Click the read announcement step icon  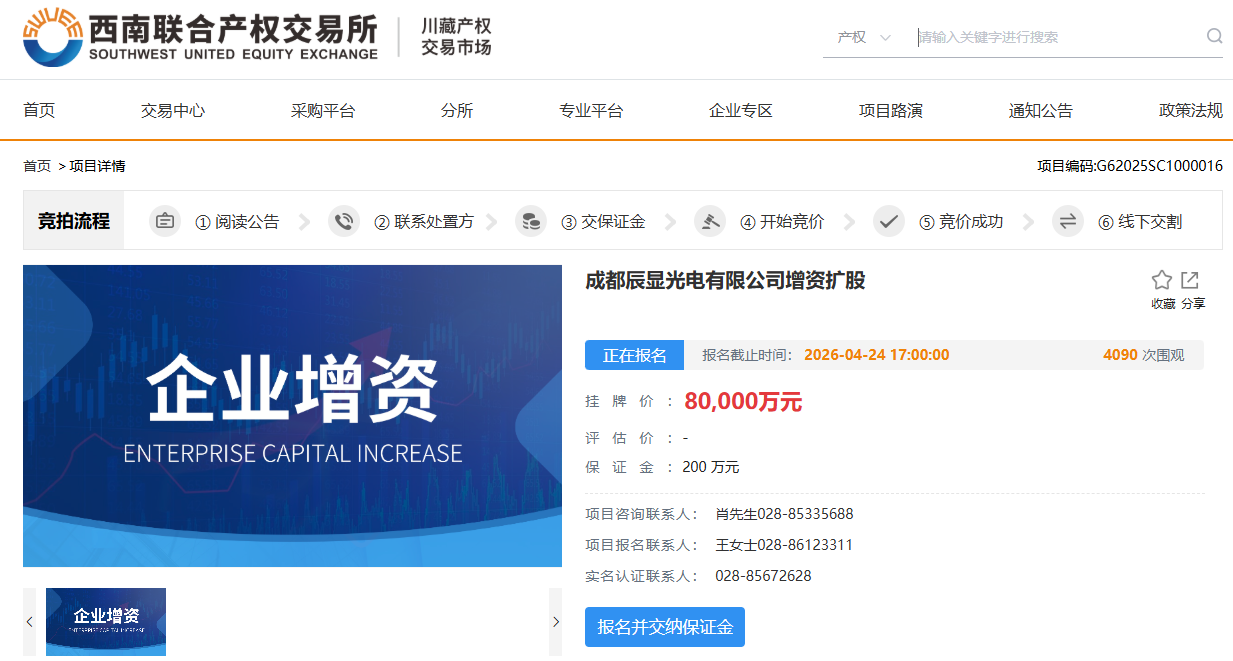click(x=165, y=221)
